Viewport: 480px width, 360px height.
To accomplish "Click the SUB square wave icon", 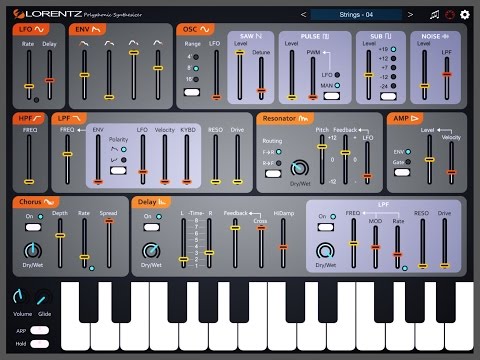I will pos(388,36).
